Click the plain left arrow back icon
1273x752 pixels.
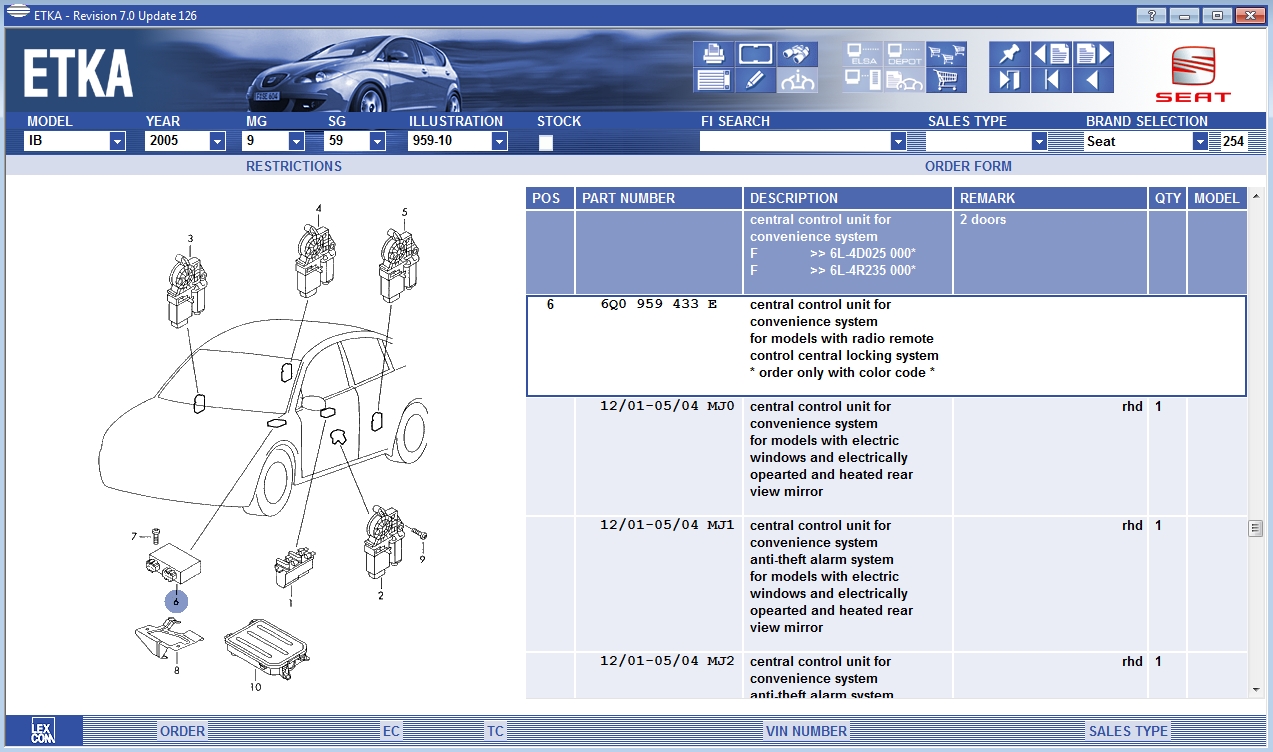(1093, 80)
